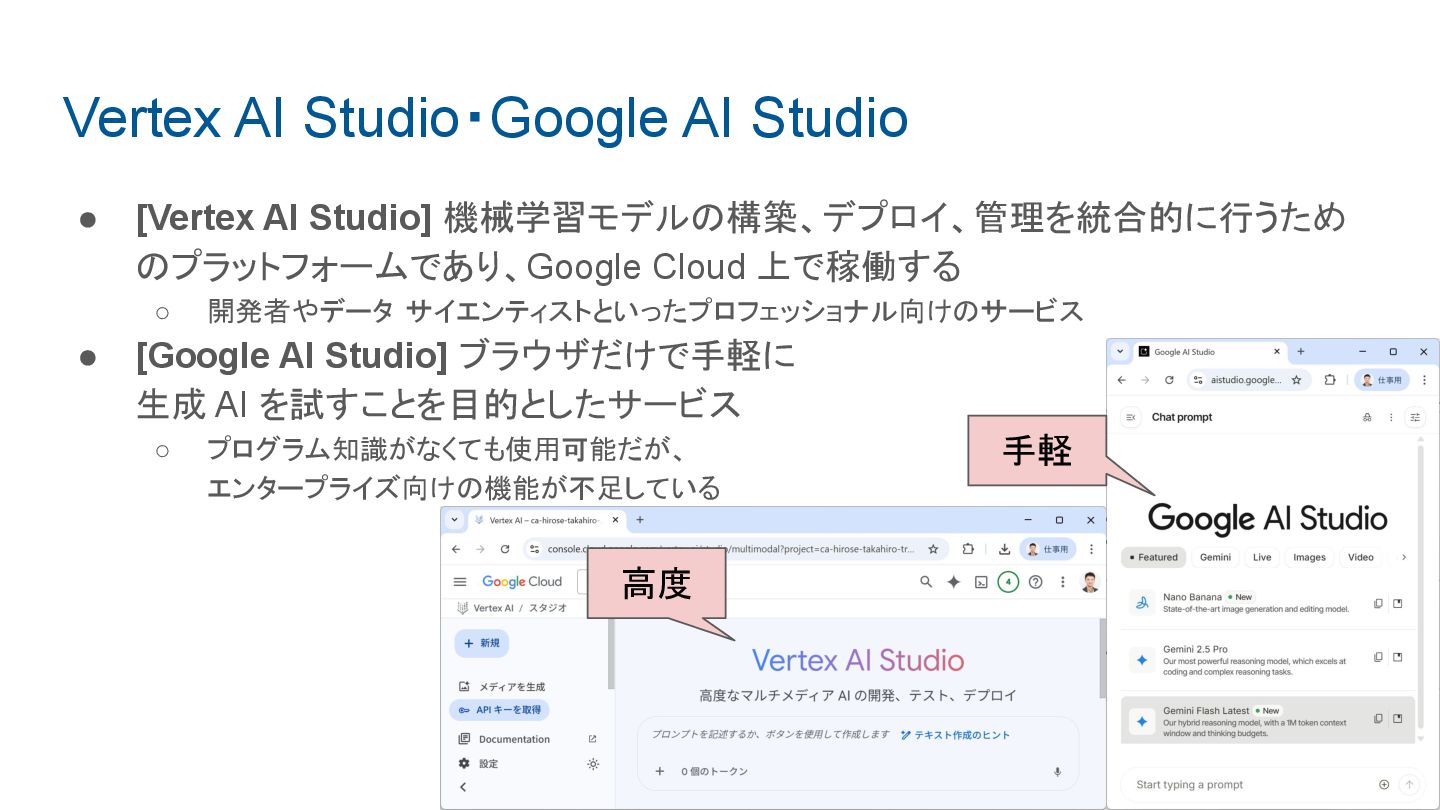Image resolution: width=1440 pixels, height=810 pixels.
Task: Open the Google Cloud hamburger navigation menu
Action: 460,582
